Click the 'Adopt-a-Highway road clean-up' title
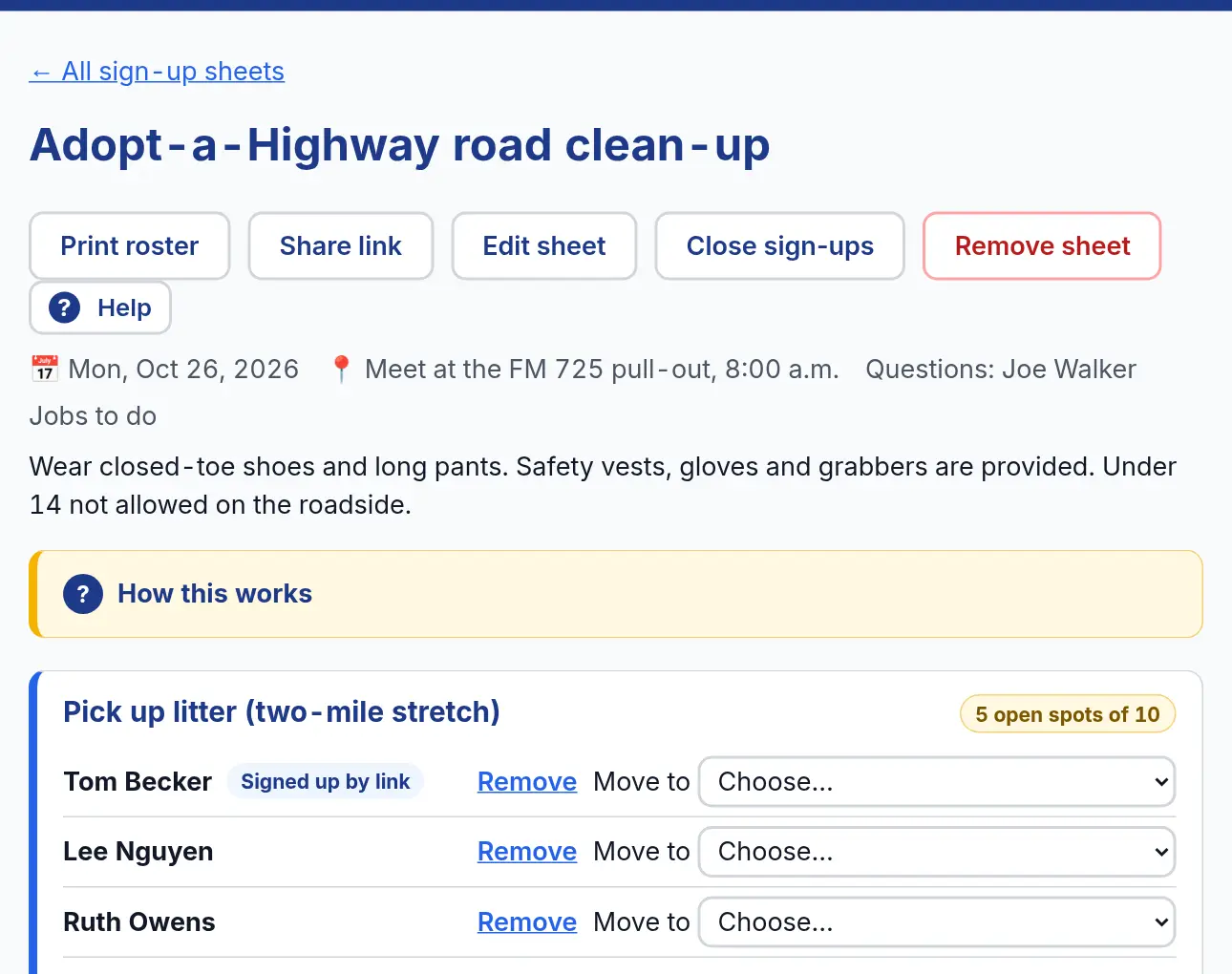 [400, 145]
